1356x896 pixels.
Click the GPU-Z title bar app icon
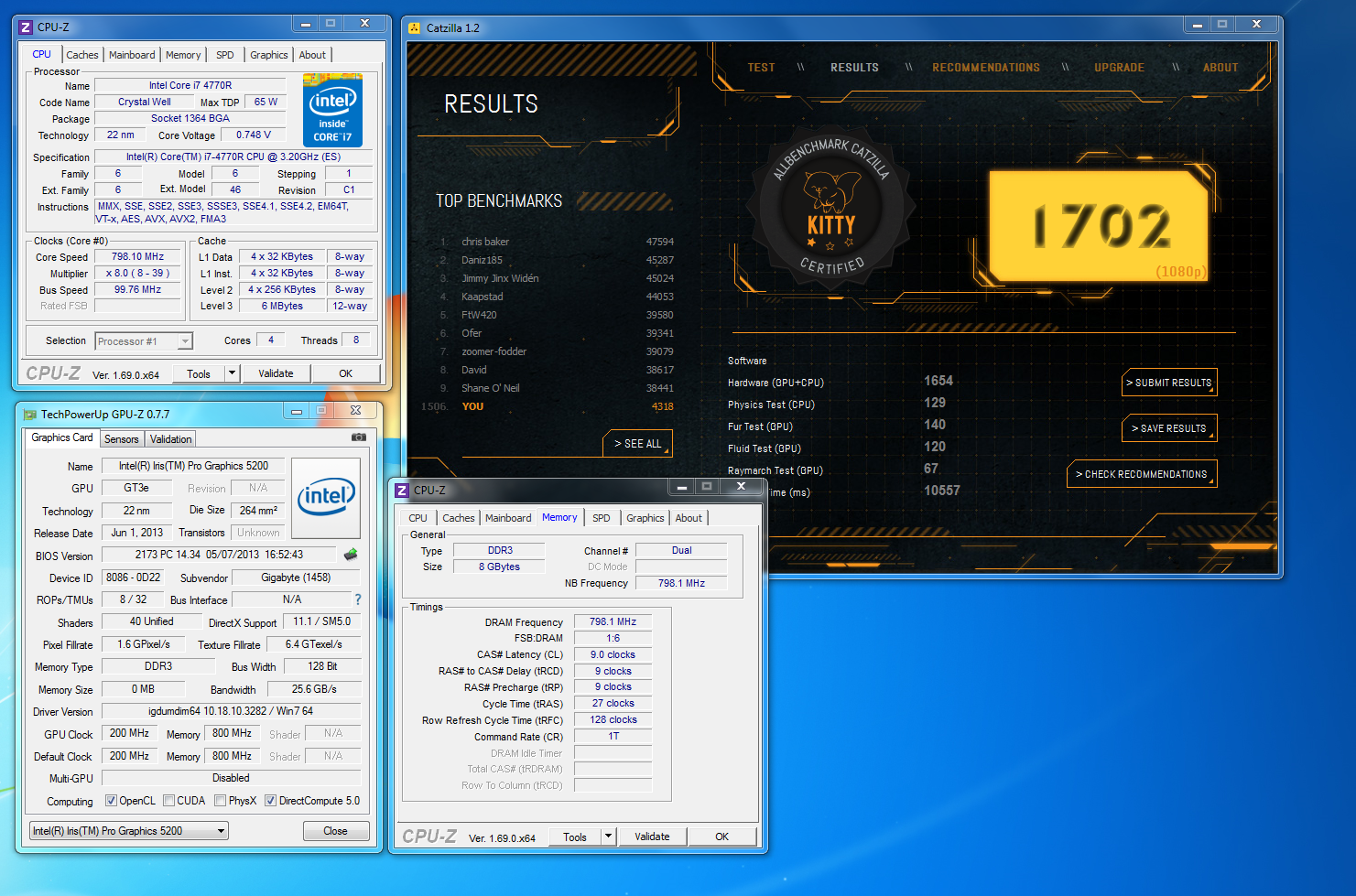coord(29,415)
